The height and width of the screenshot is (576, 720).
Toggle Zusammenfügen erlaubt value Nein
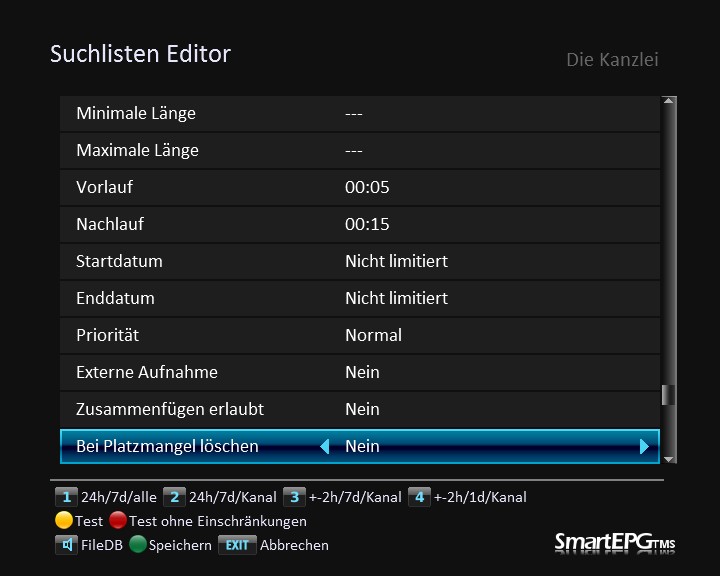[362, 409]
